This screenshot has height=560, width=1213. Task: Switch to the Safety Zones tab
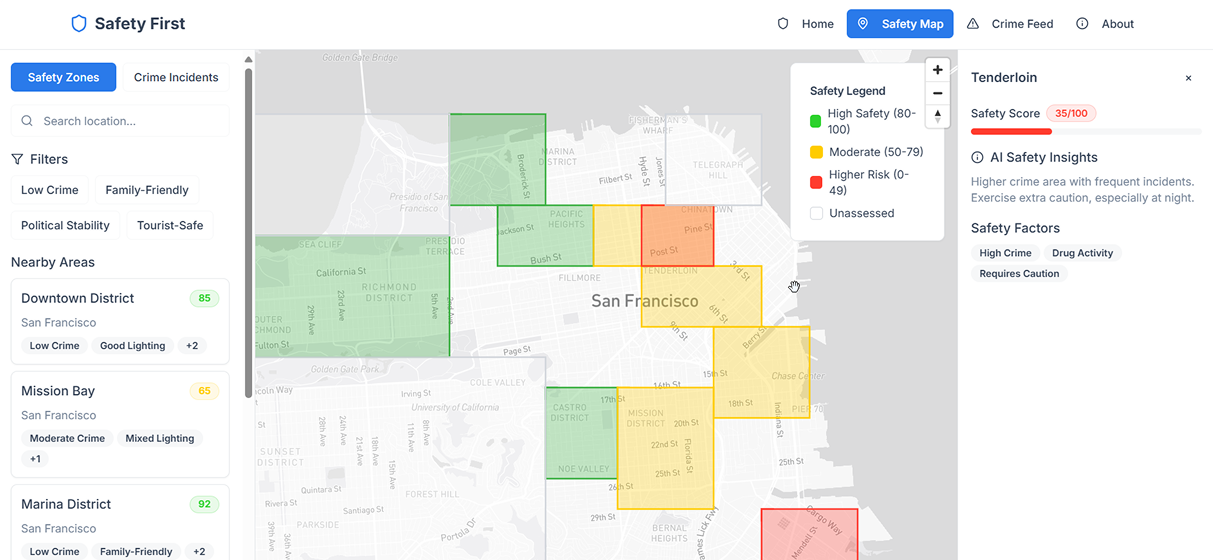coord(63,77)
